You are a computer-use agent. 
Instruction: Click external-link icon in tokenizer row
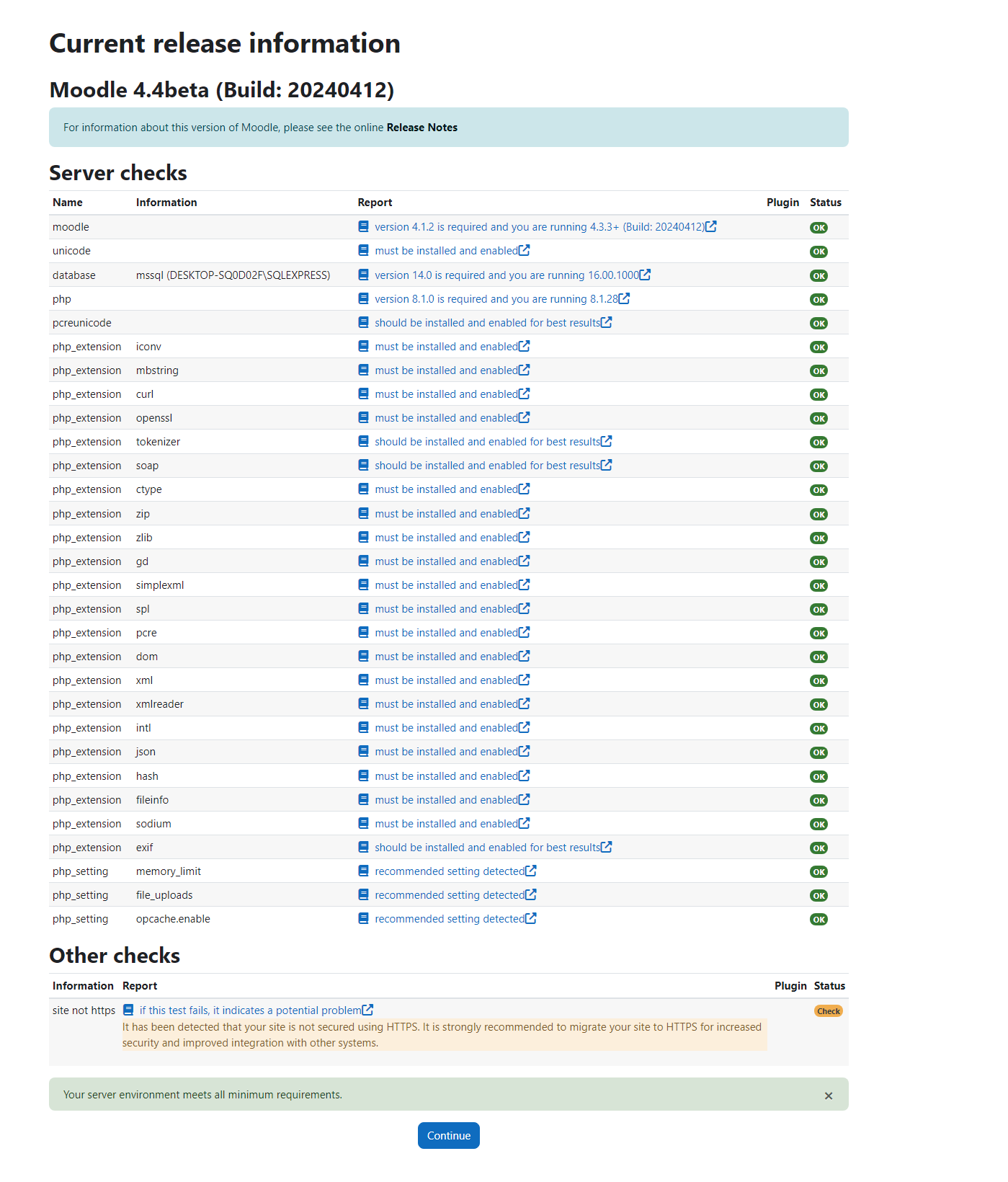[607, 441]
